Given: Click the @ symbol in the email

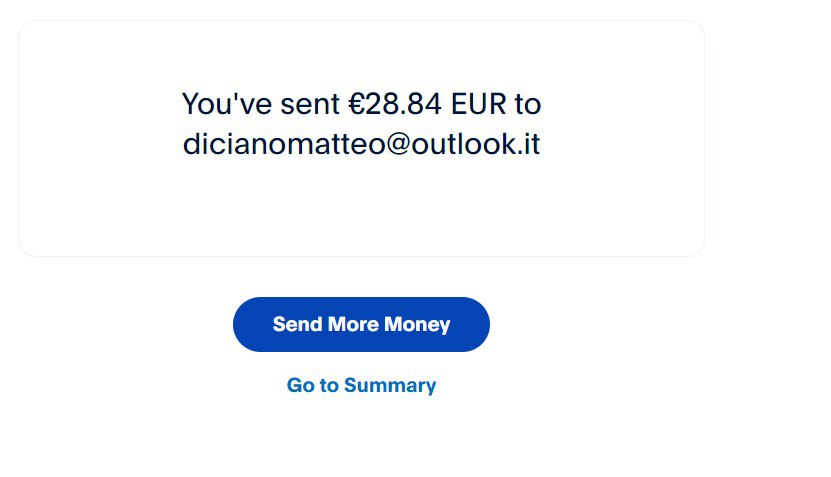Looking at the screenshot, I should coord(398,145).
